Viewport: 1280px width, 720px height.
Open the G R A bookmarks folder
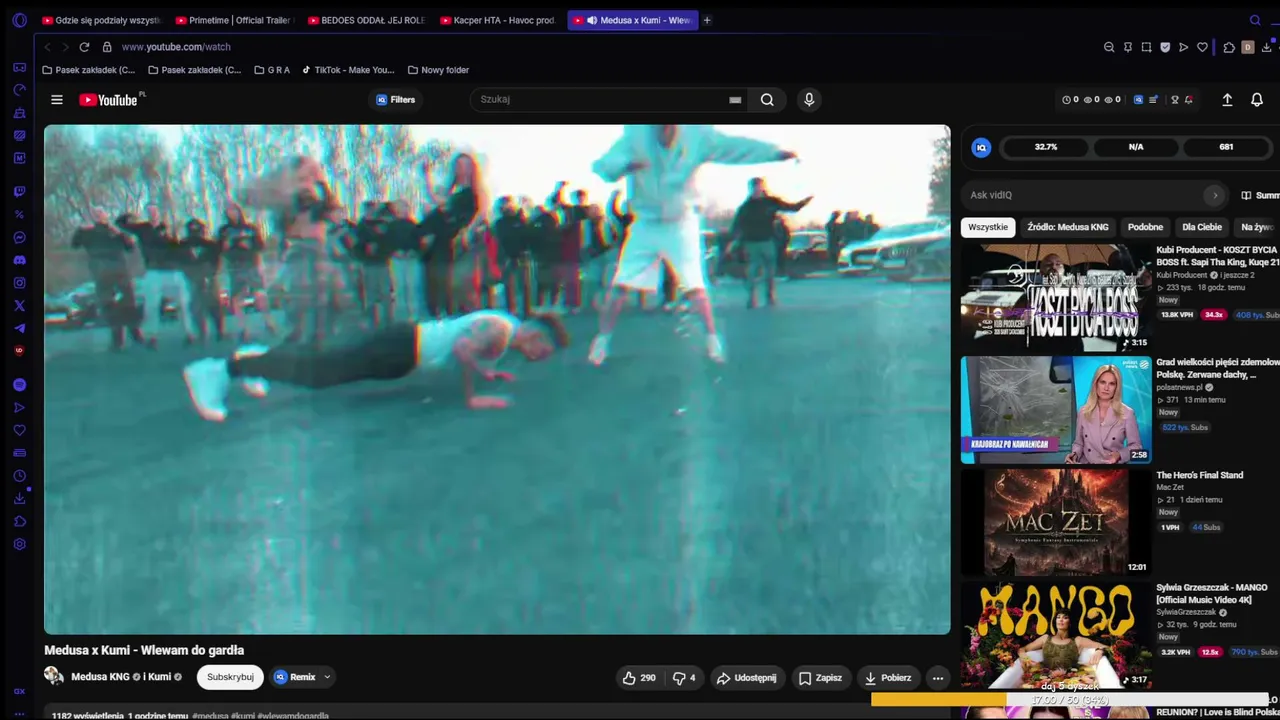272,70
